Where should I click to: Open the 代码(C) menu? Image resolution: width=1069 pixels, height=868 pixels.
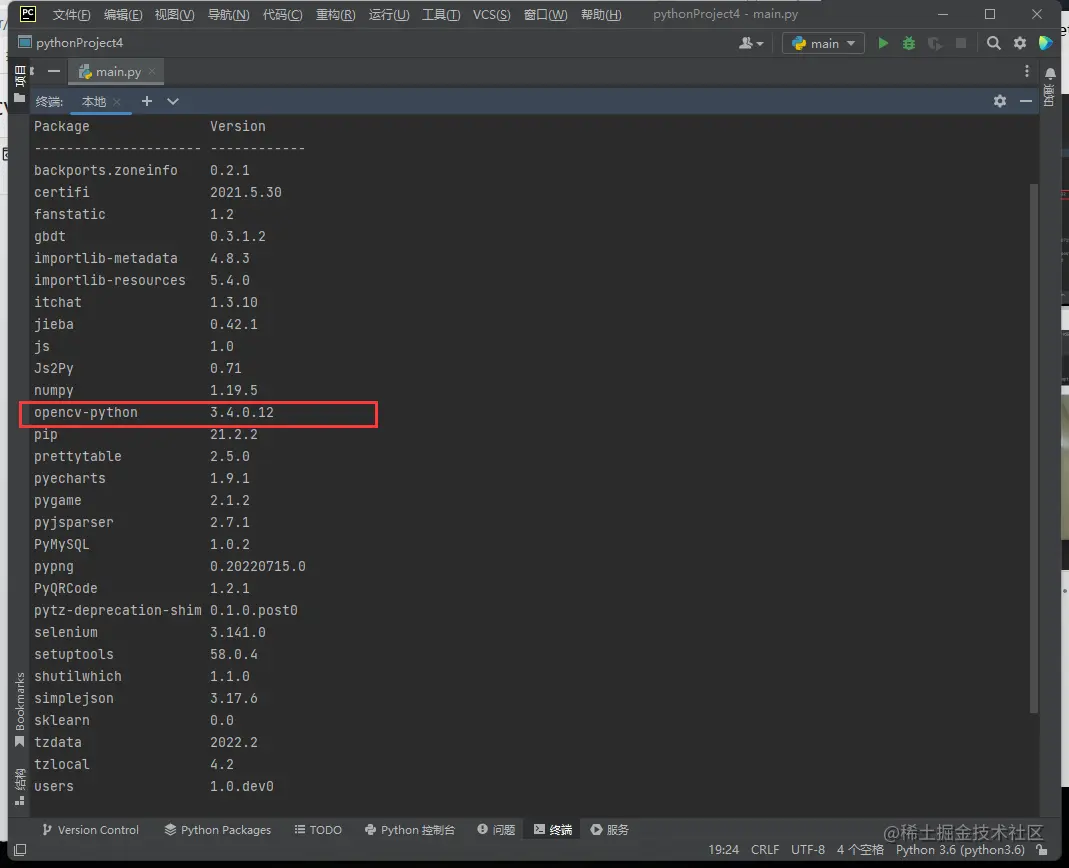[282, 14]
